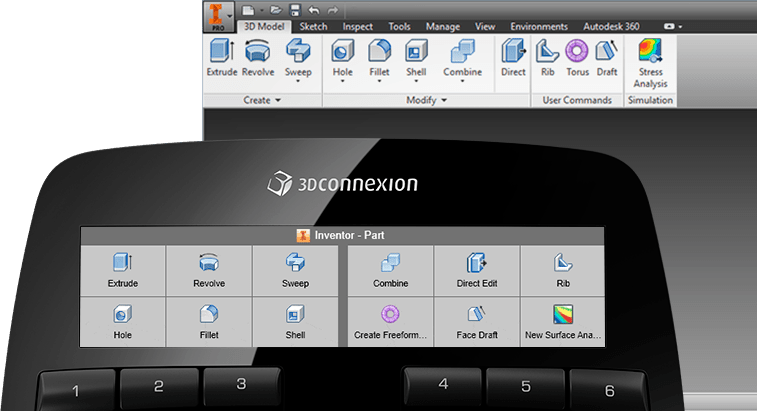Tap Combine on the 3Dconnexion display
The height and width of the screenshot is (411, 757).
pos(391,270)
